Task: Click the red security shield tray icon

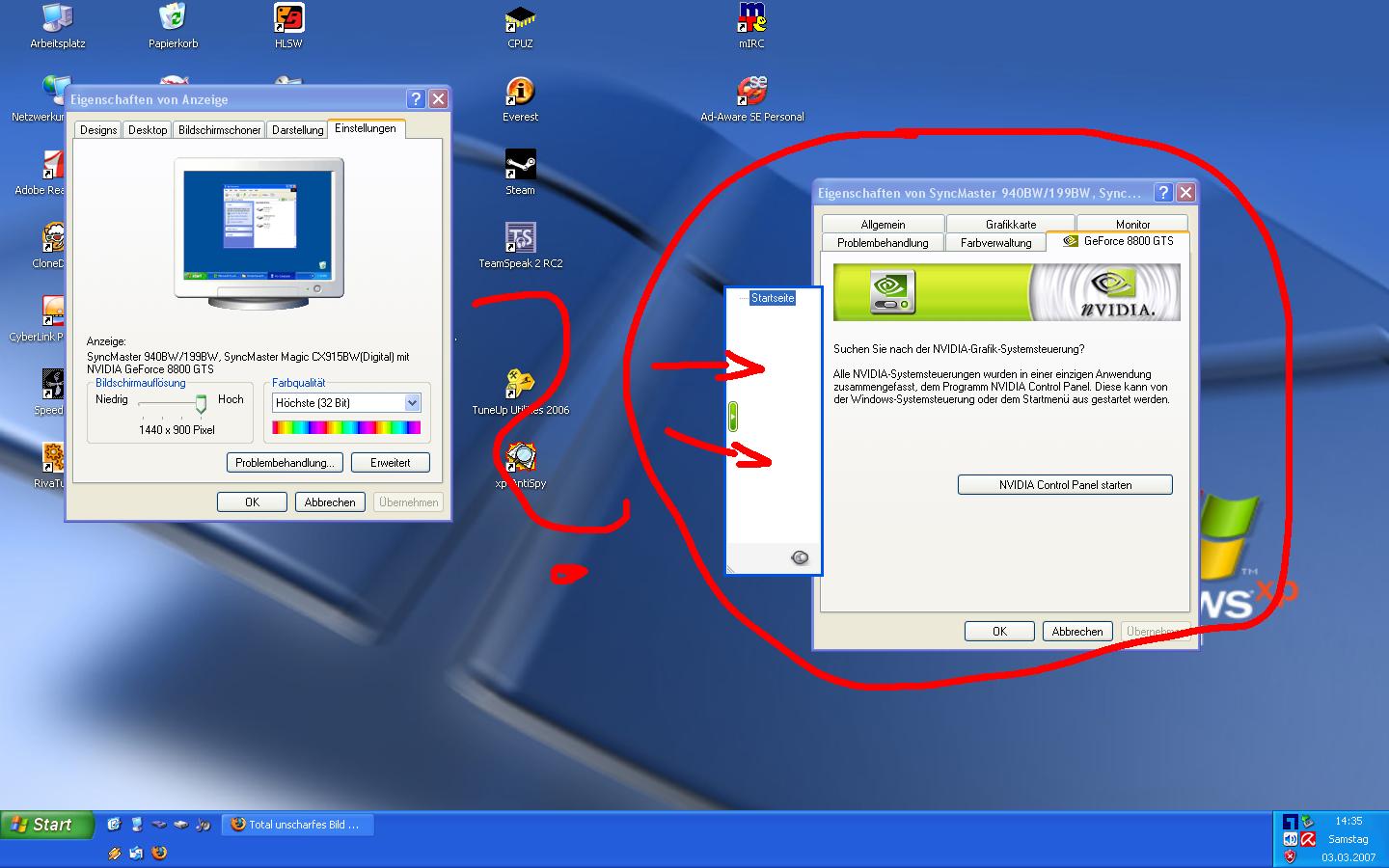Action: point(1291,856)
